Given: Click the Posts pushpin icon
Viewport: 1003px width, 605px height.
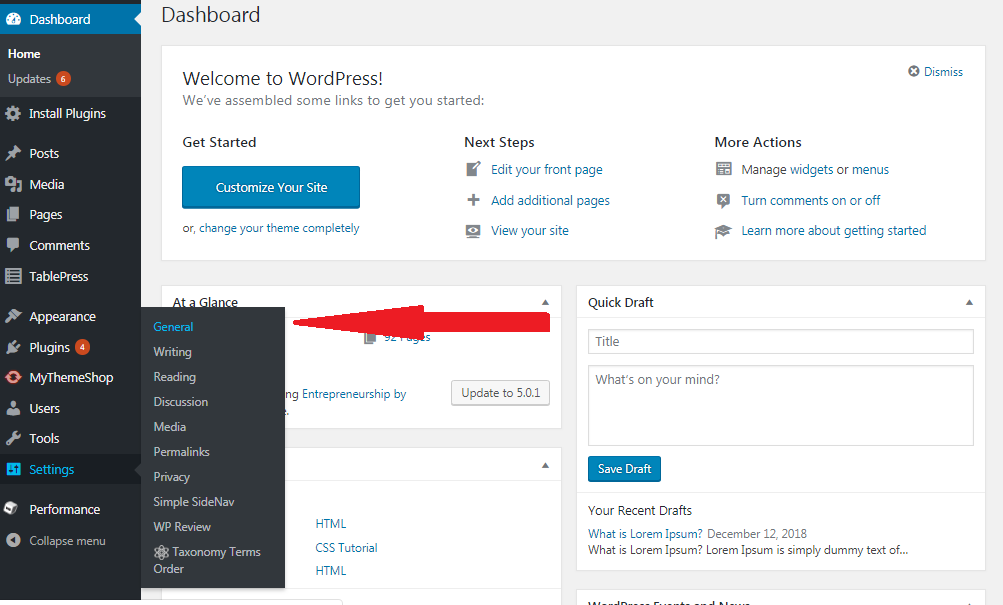Looking at the screenshot, I should point(13,153).
